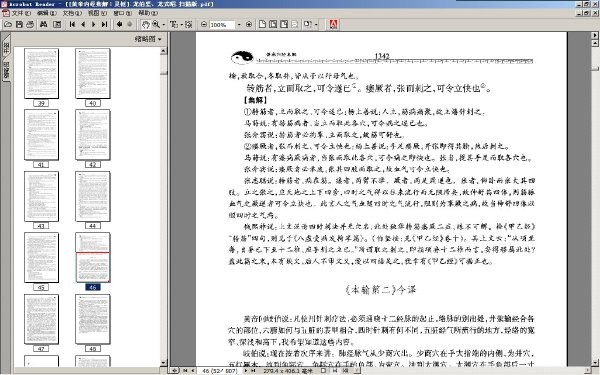600x375 pixels.
Task: Click the page size 279.4 x 406.1 readout
Action: pos(288,370)
